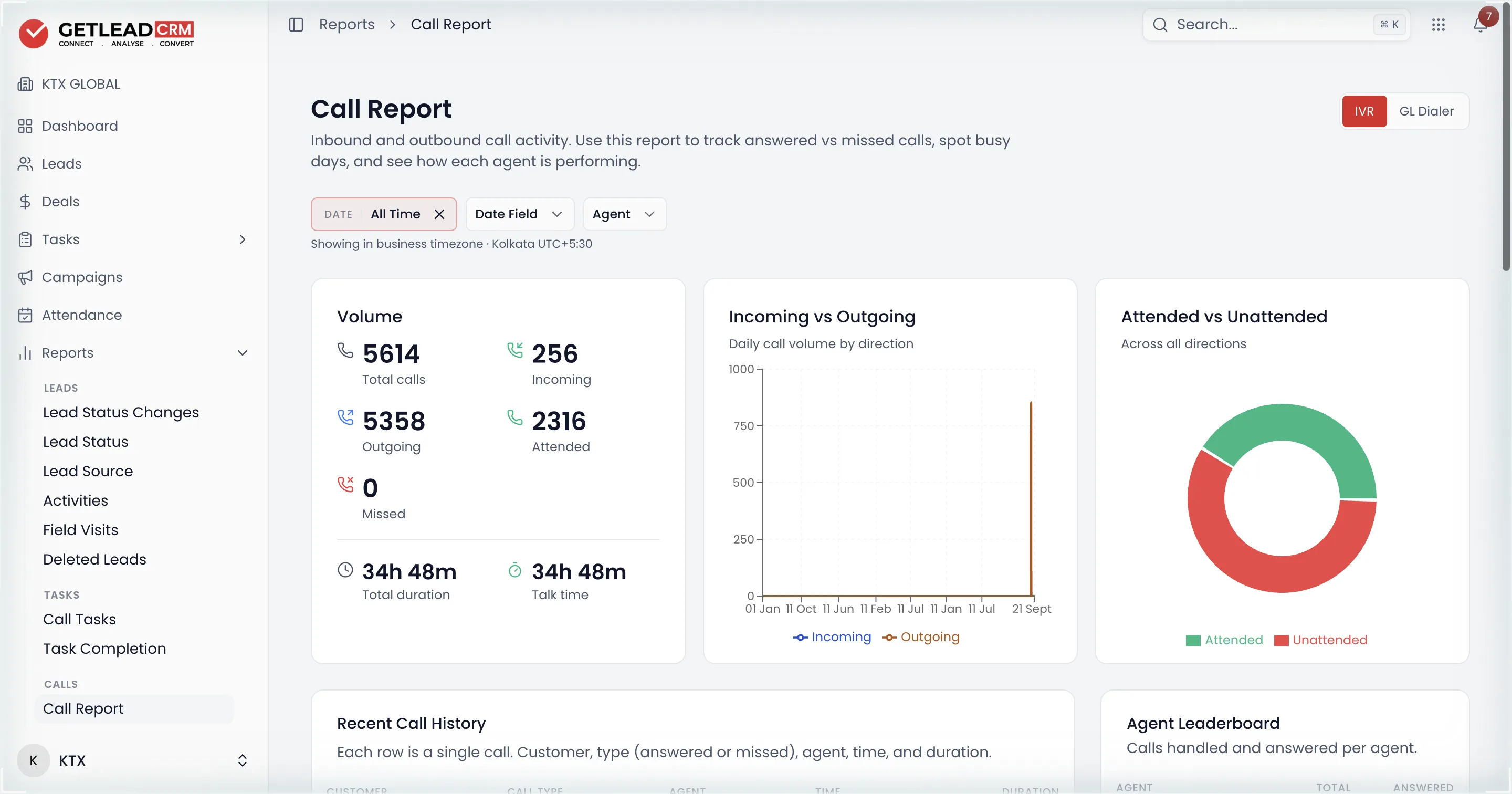Open the KTX account switcher

134,760
